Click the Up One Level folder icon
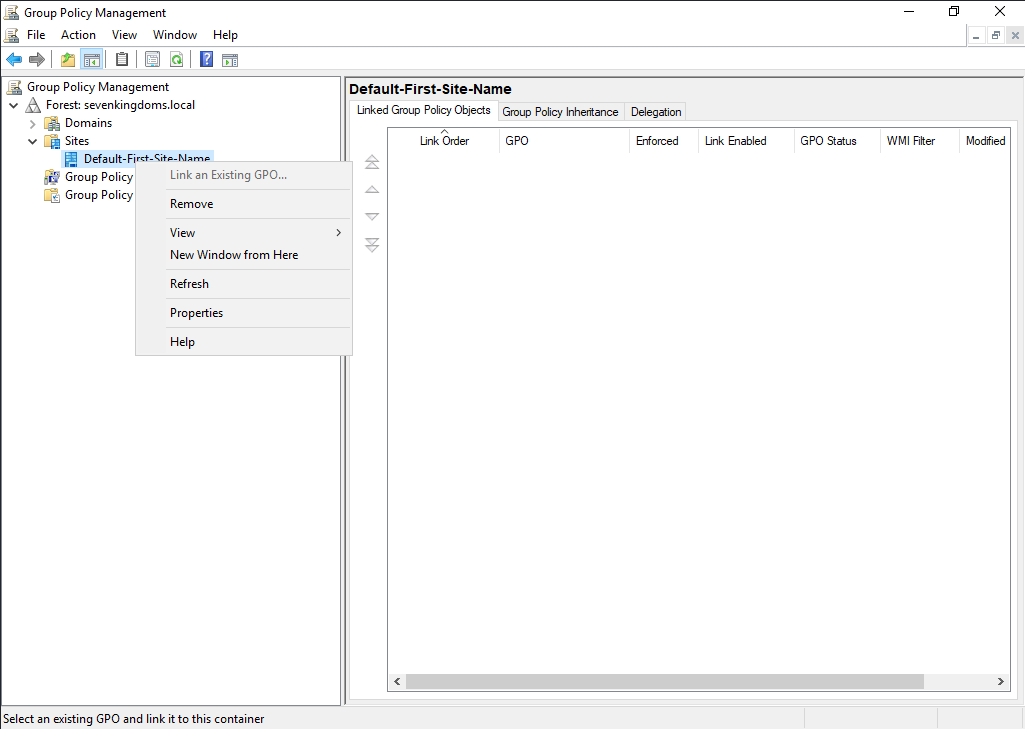The width and height of the screenshot is (1025, 729). pos(68,59)
